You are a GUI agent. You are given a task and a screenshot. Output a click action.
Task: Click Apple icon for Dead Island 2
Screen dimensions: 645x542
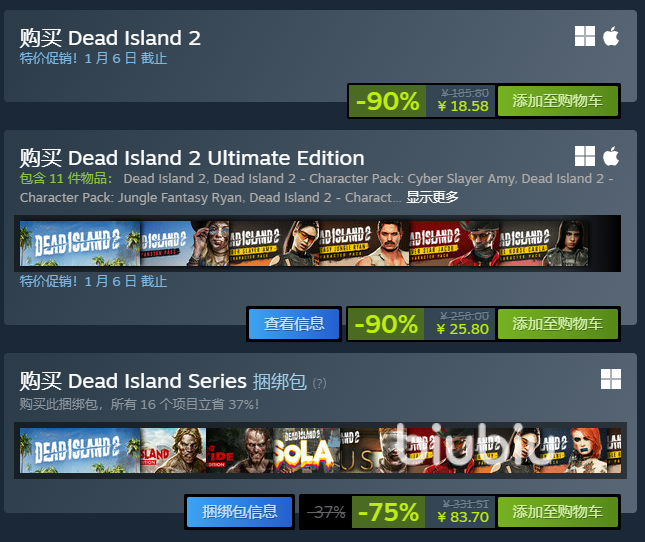611,36
